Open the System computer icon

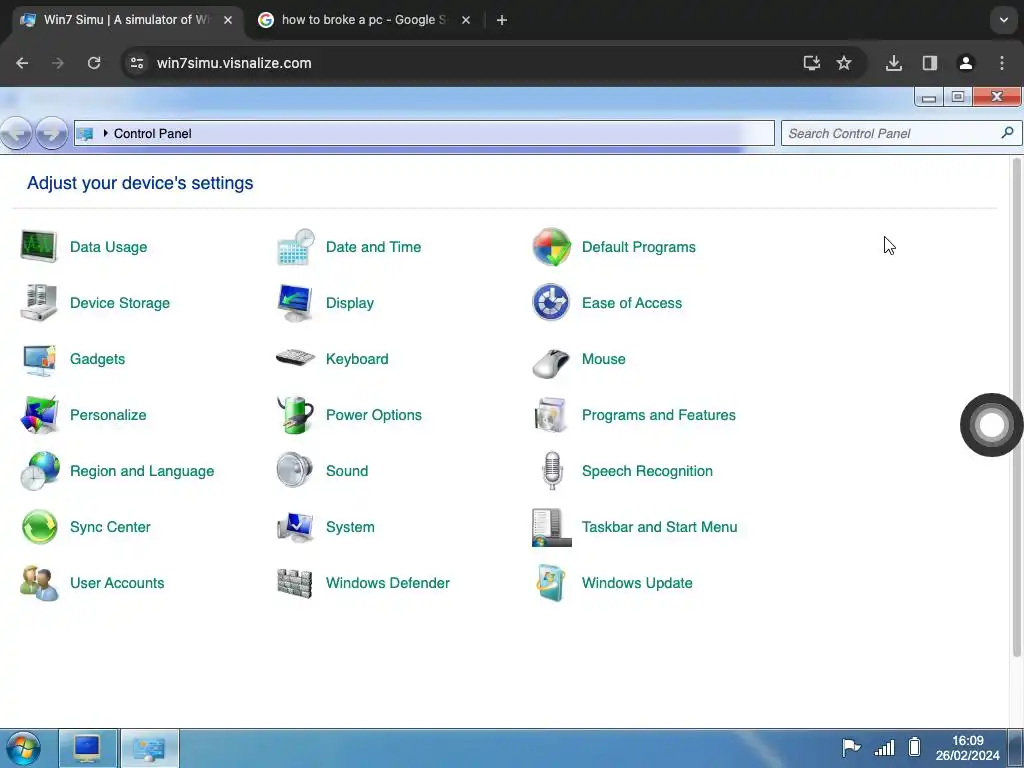tap(295, 527)
